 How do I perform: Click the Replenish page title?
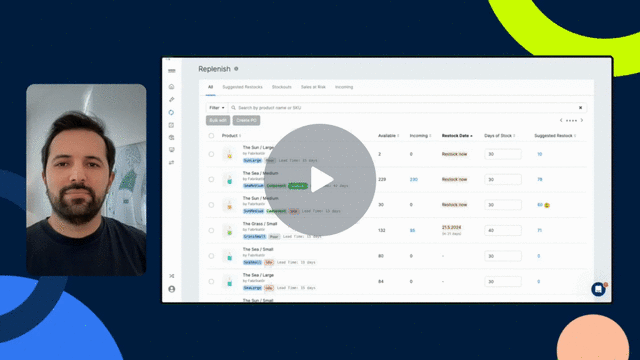click(x=214, y=69)
